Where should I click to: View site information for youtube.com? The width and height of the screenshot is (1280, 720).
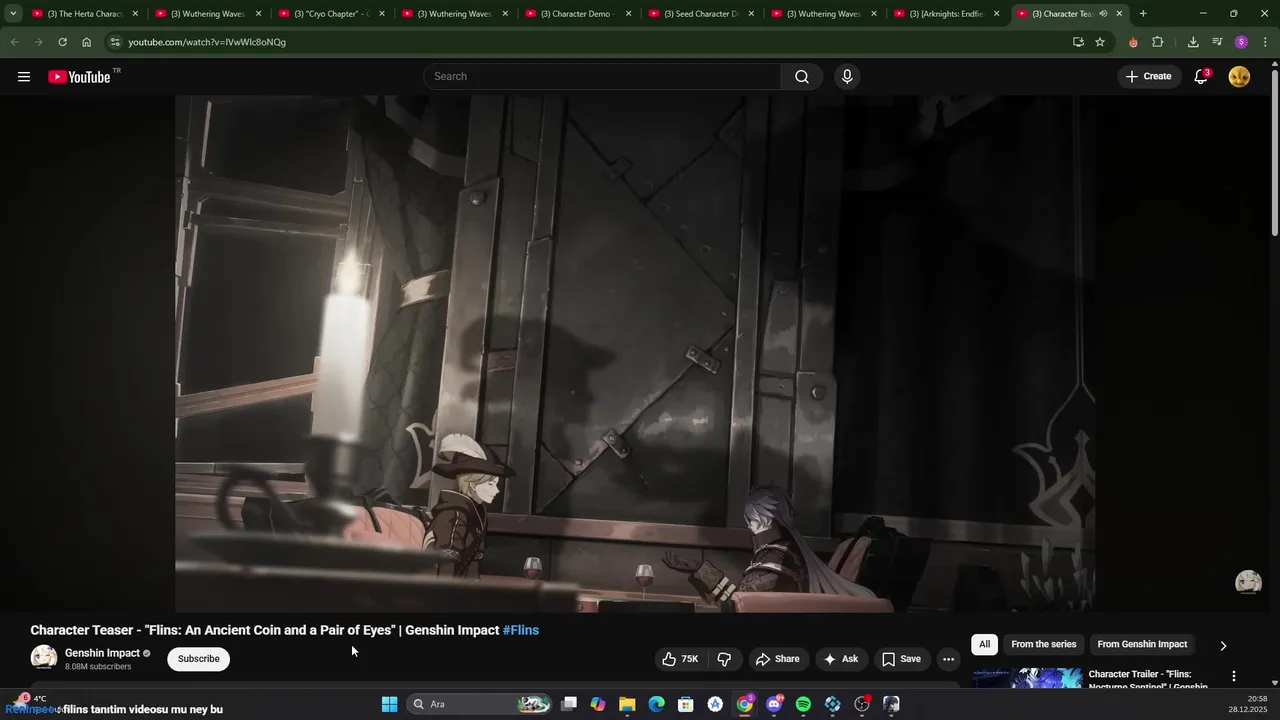[x=115, y=42]
